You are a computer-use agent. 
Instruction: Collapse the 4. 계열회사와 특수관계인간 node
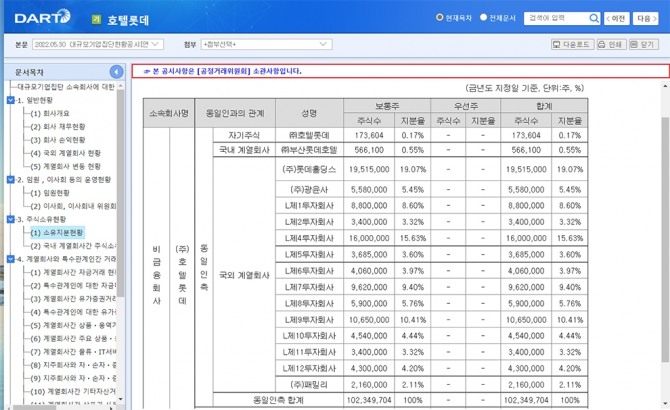11,259
